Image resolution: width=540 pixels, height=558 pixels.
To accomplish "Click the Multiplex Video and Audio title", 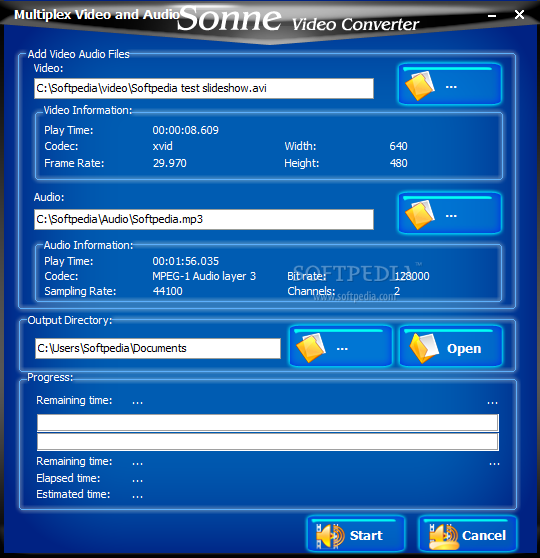I will tap(97, 15).
